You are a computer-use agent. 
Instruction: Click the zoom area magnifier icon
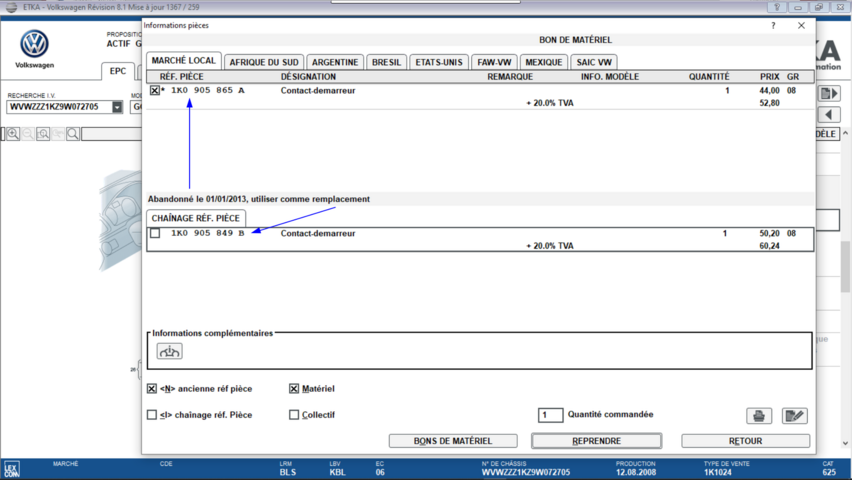(43, 134)
